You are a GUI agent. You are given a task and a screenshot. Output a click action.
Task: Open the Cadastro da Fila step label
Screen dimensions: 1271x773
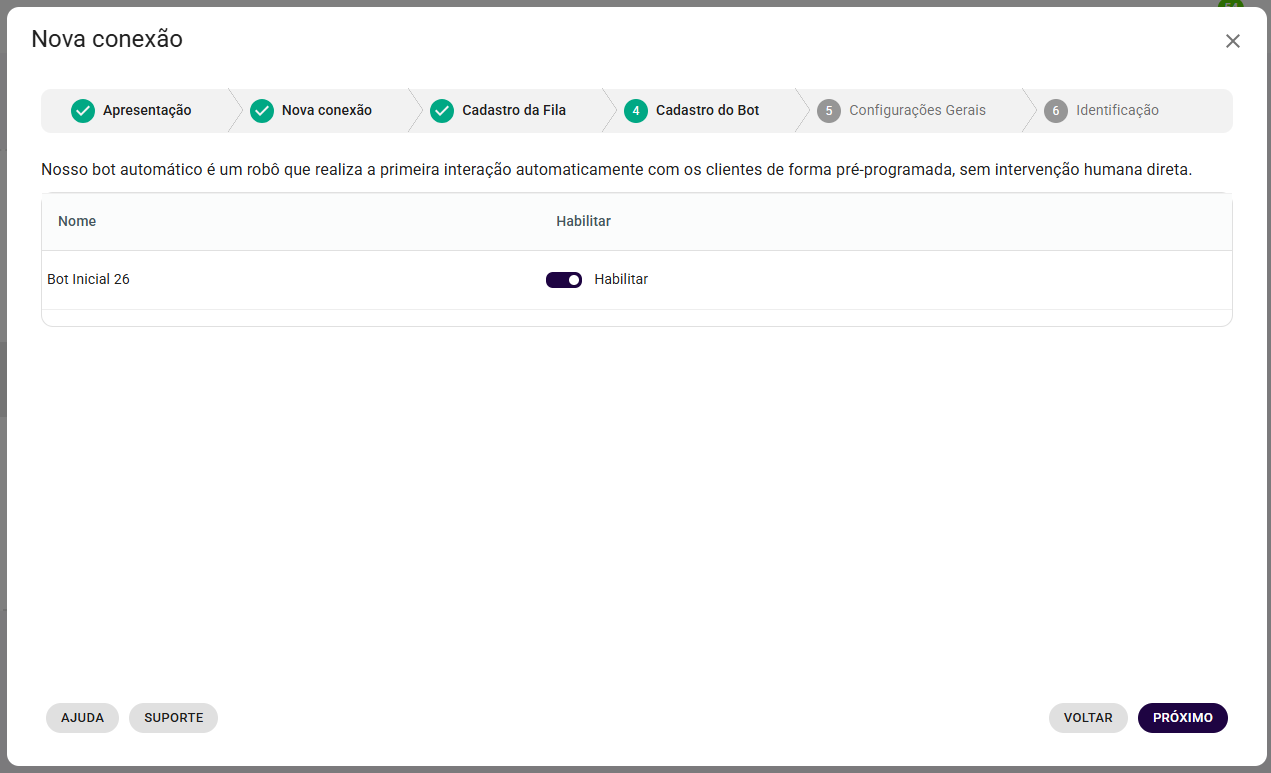(x=514, y=111)
